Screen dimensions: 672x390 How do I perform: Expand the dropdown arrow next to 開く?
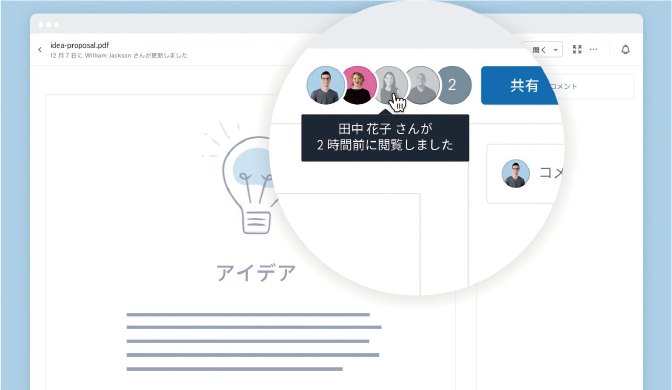[x=556, y=50]
